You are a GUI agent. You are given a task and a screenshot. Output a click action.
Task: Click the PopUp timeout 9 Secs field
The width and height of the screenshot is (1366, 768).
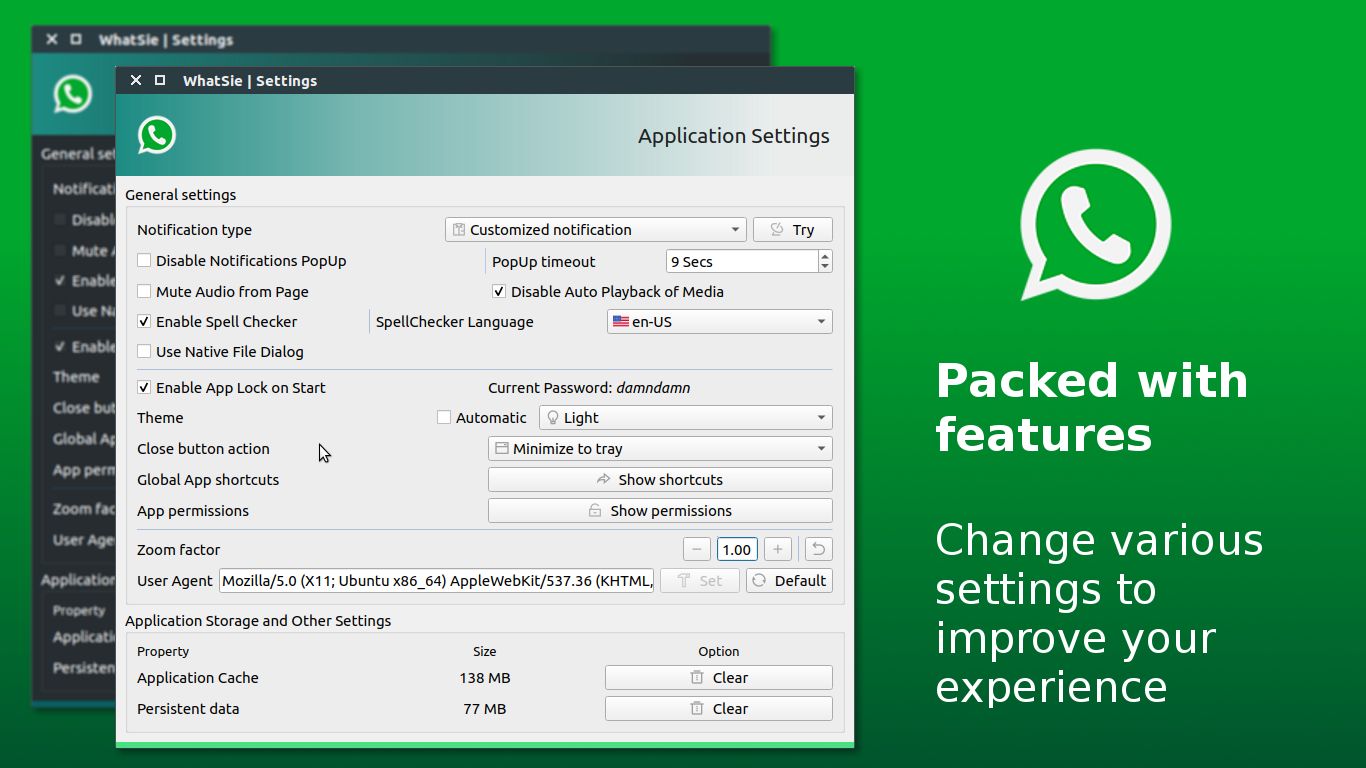(742, 262)
